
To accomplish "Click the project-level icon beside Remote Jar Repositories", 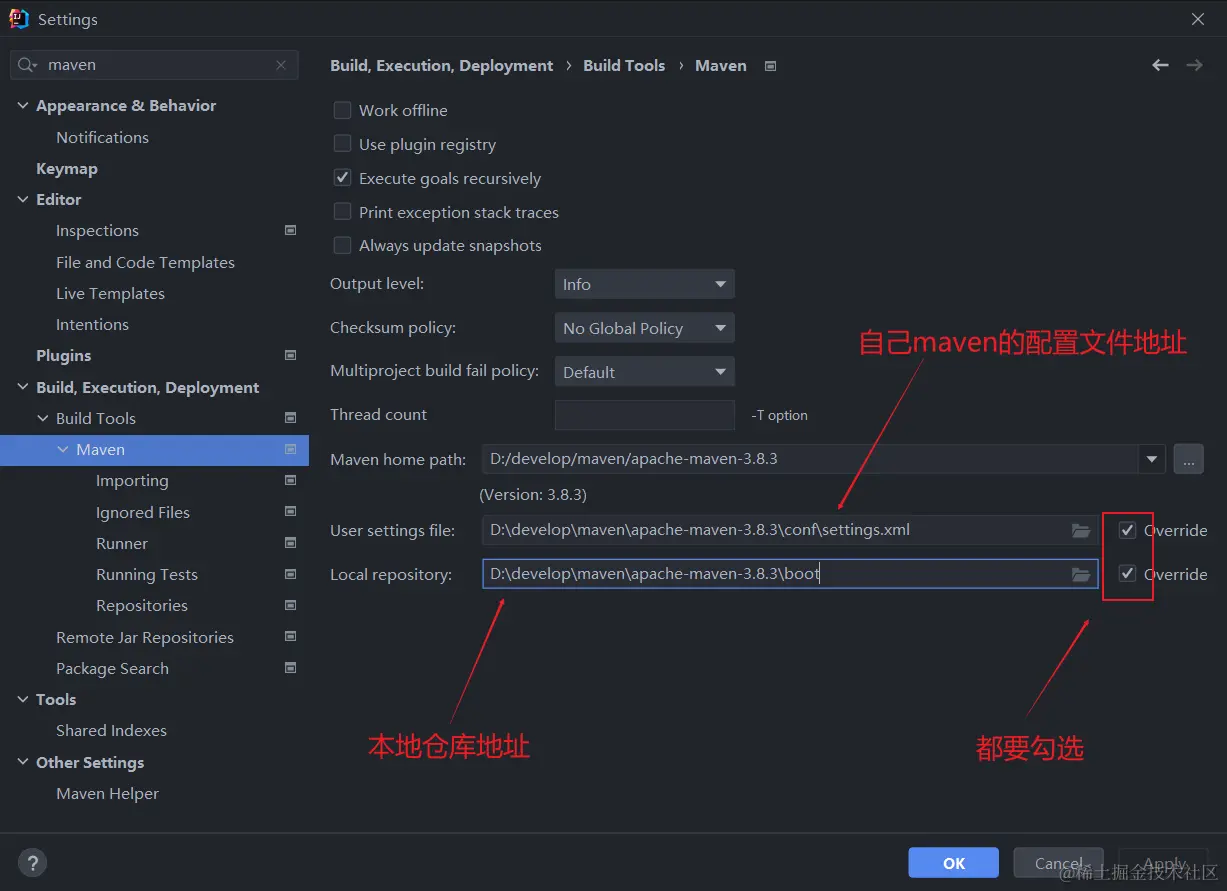I will pyautogui.click(x=291, y=637).
